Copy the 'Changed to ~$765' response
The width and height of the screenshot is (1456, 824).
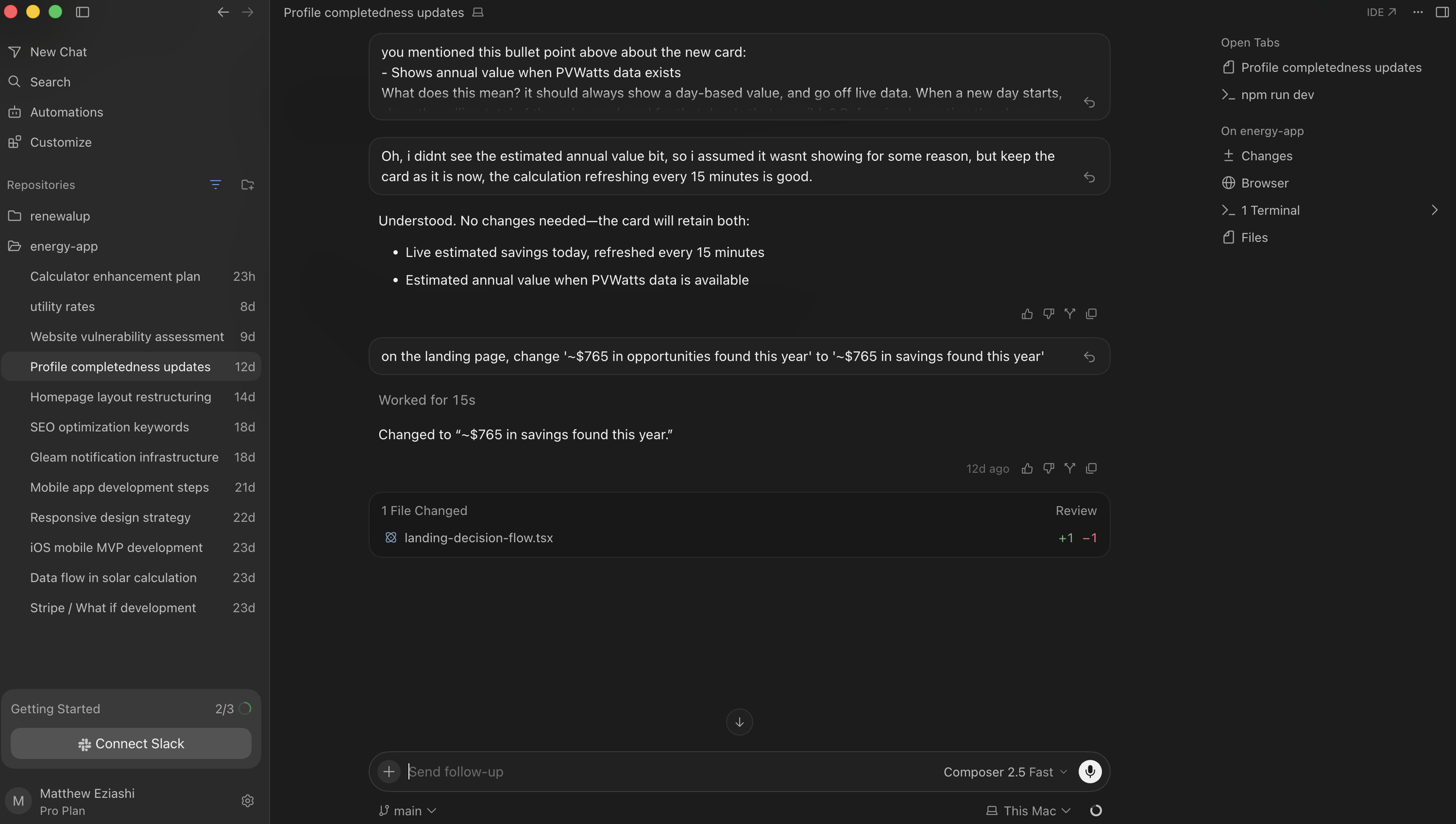pyautogui.click(x=1091, y=469)
